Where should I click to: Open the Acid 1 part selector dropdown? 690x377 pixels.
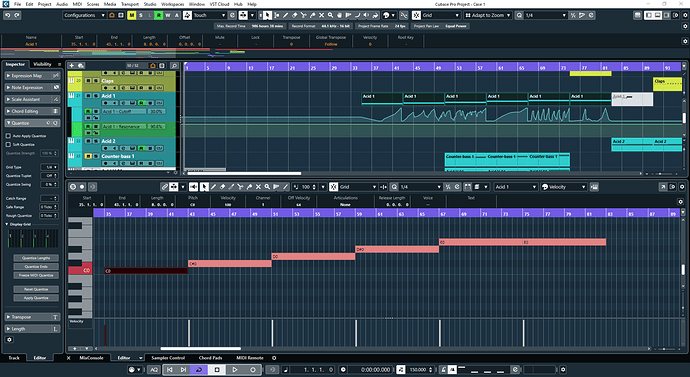(515, 187)
